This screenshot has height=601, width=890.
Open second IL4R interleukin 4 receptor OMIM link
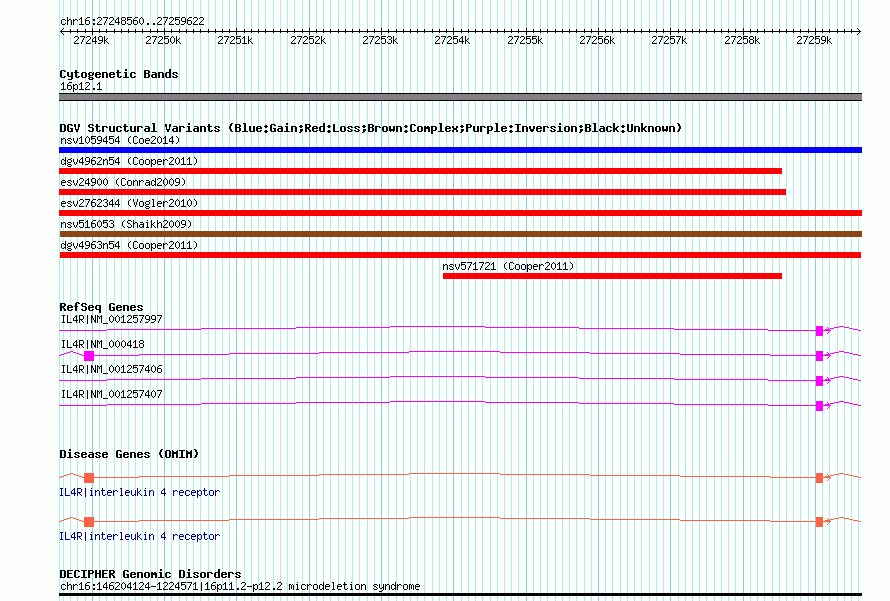(x=140, y=536)
